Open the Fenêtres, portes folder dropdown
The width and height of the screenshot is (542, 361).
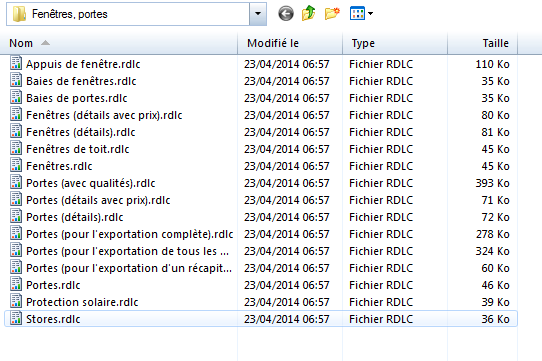click(x=258, y=14)
